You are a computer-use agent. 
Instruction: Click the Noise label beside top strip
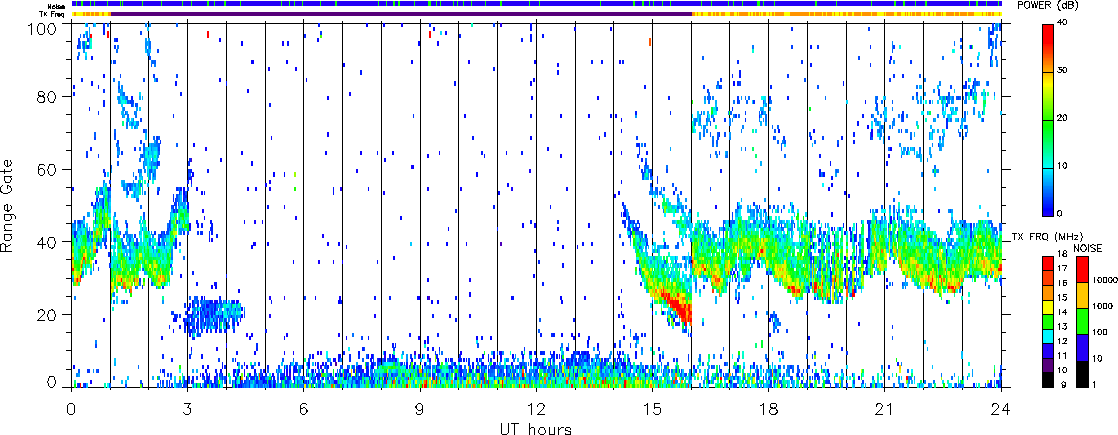pos(58,5)
